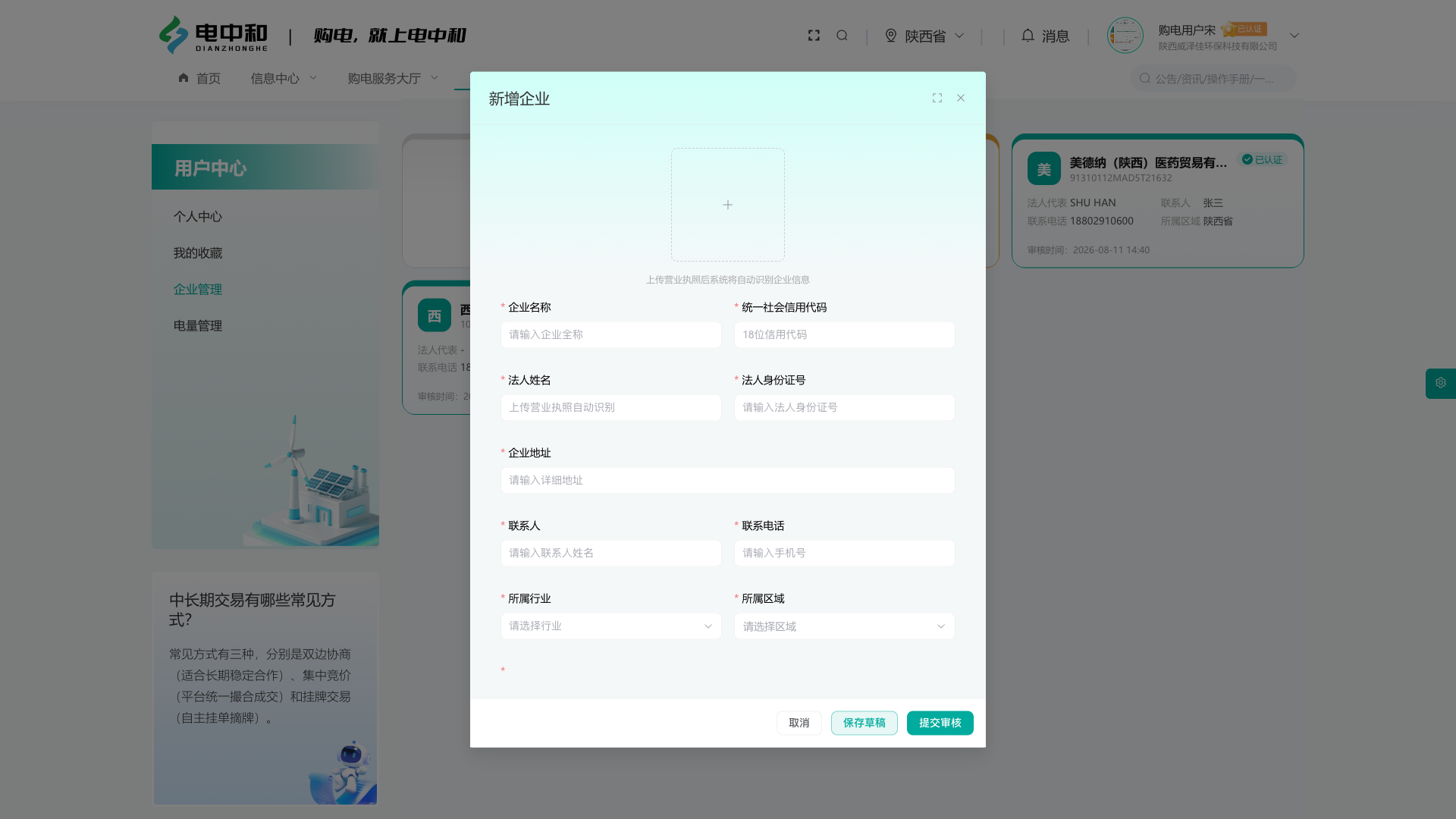Expand the 购电服务大厅 menu
The height and width of the screenshot is (819, 1456).
click(393, 78)
